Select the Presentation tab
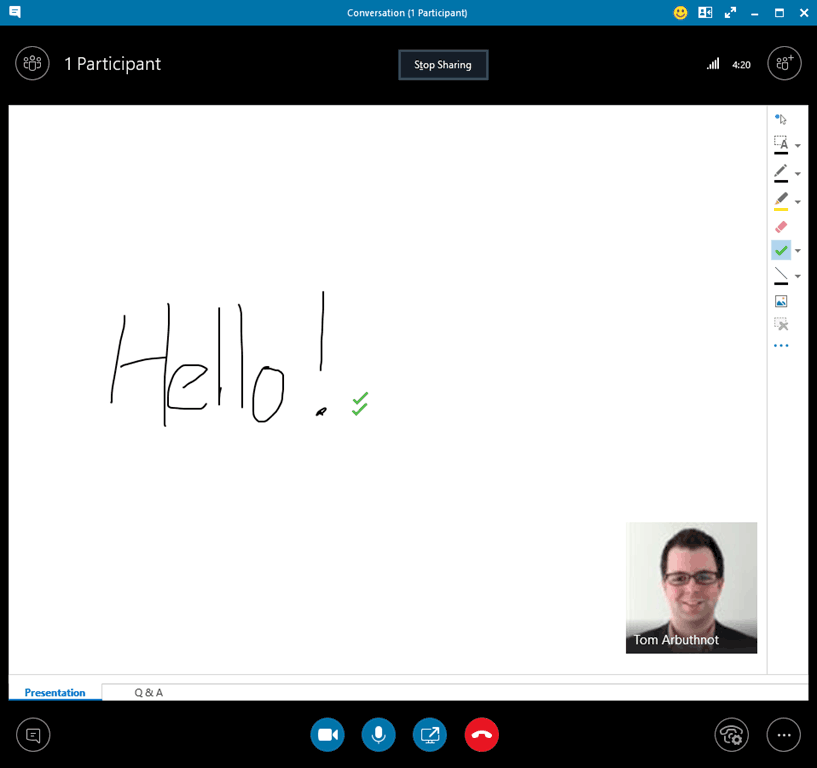The height and width of the screenshot is (768, 817). [x=55, y=692]
